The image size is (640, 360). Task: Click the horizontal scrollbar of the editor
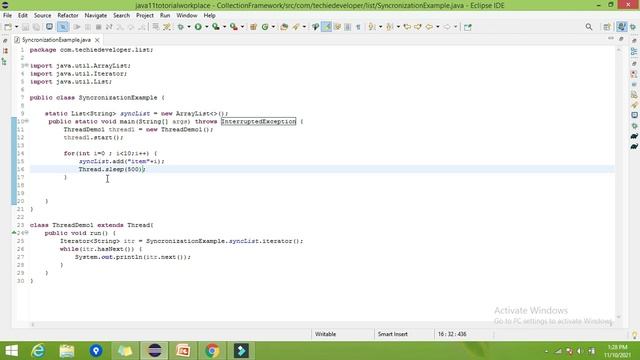pyautogui.click(x=322, y=324)
